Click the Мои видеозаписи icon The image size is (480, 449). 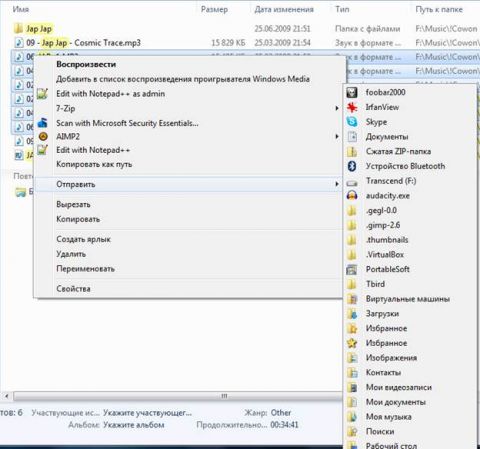pos(352,387)
